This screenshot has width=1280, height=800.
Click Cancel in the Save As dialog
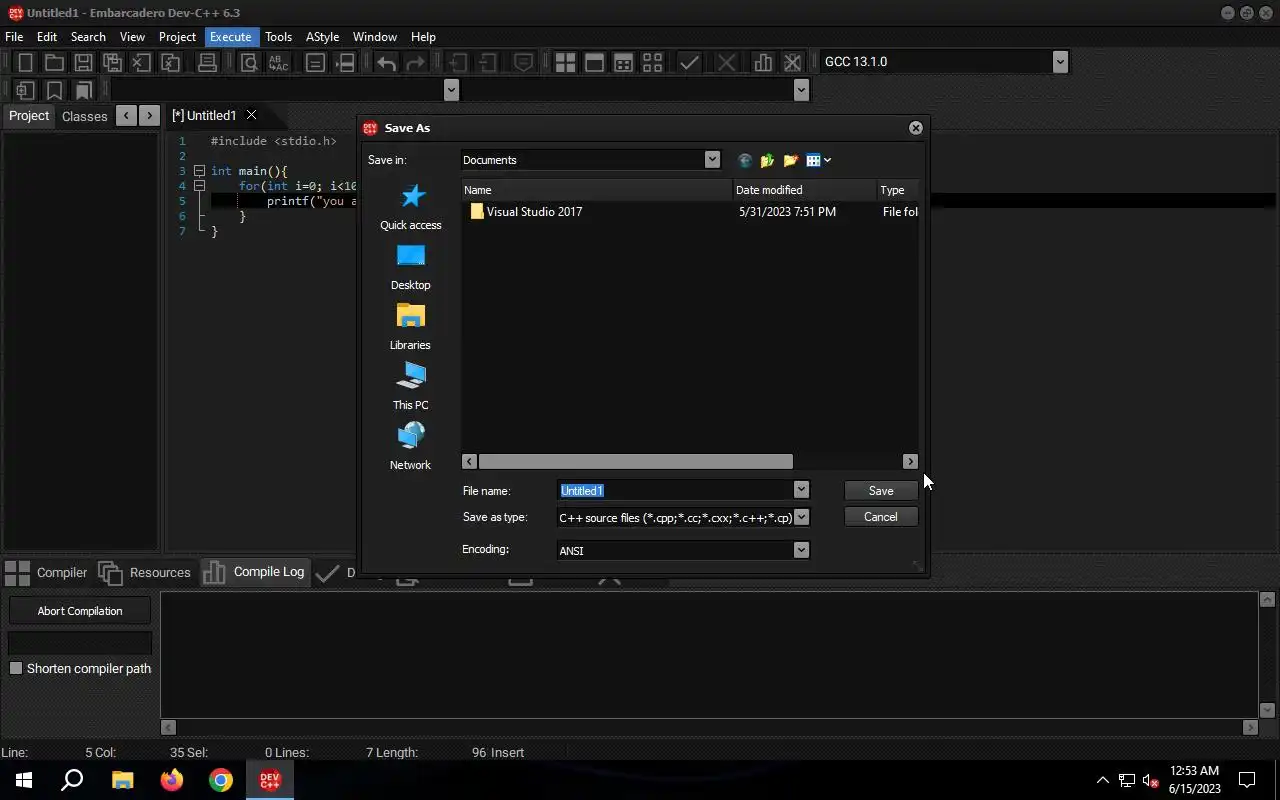coord(881,517)
